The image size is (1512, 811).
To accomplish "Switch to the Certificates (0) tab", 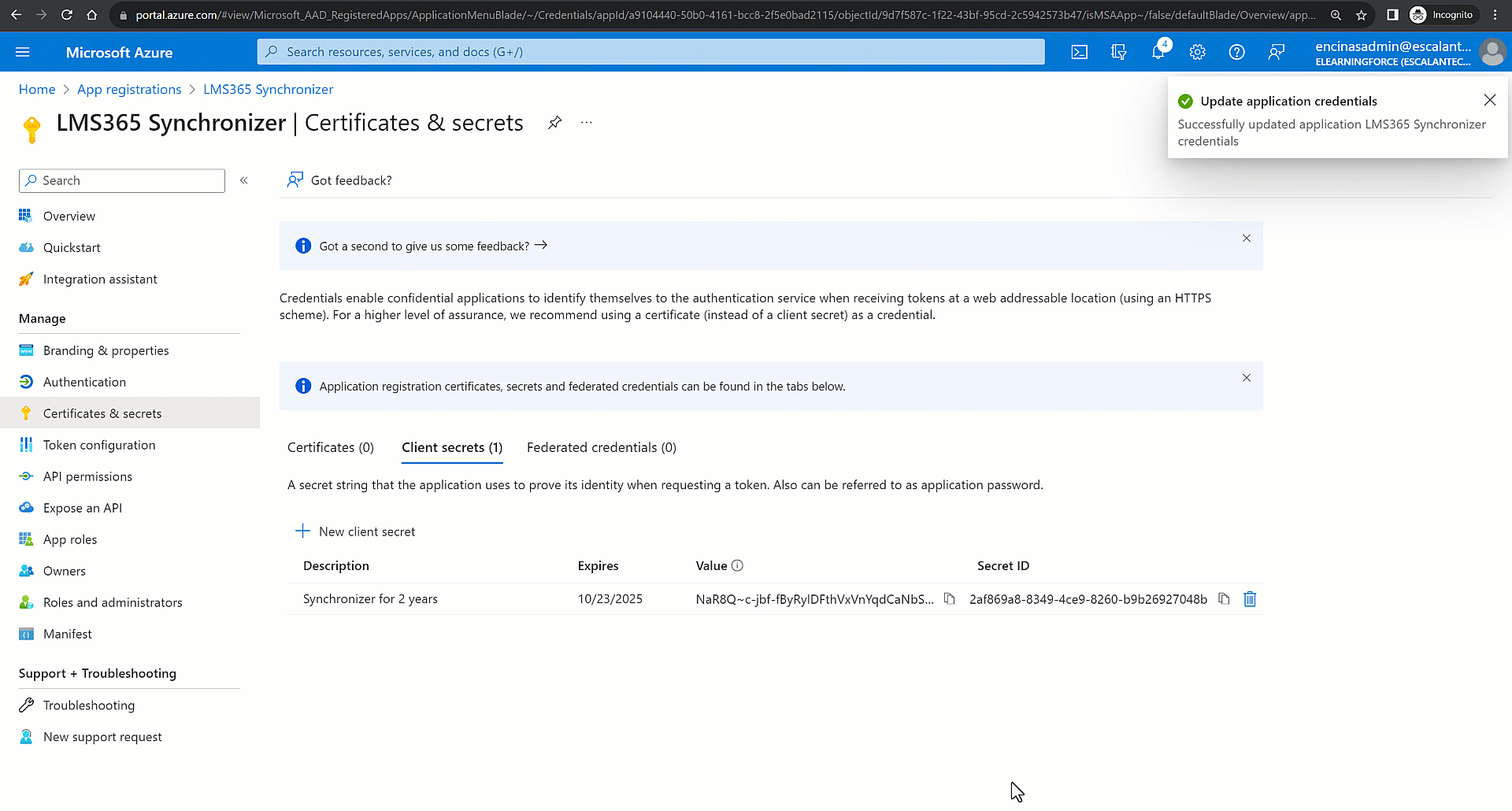I will coord(330,447).
